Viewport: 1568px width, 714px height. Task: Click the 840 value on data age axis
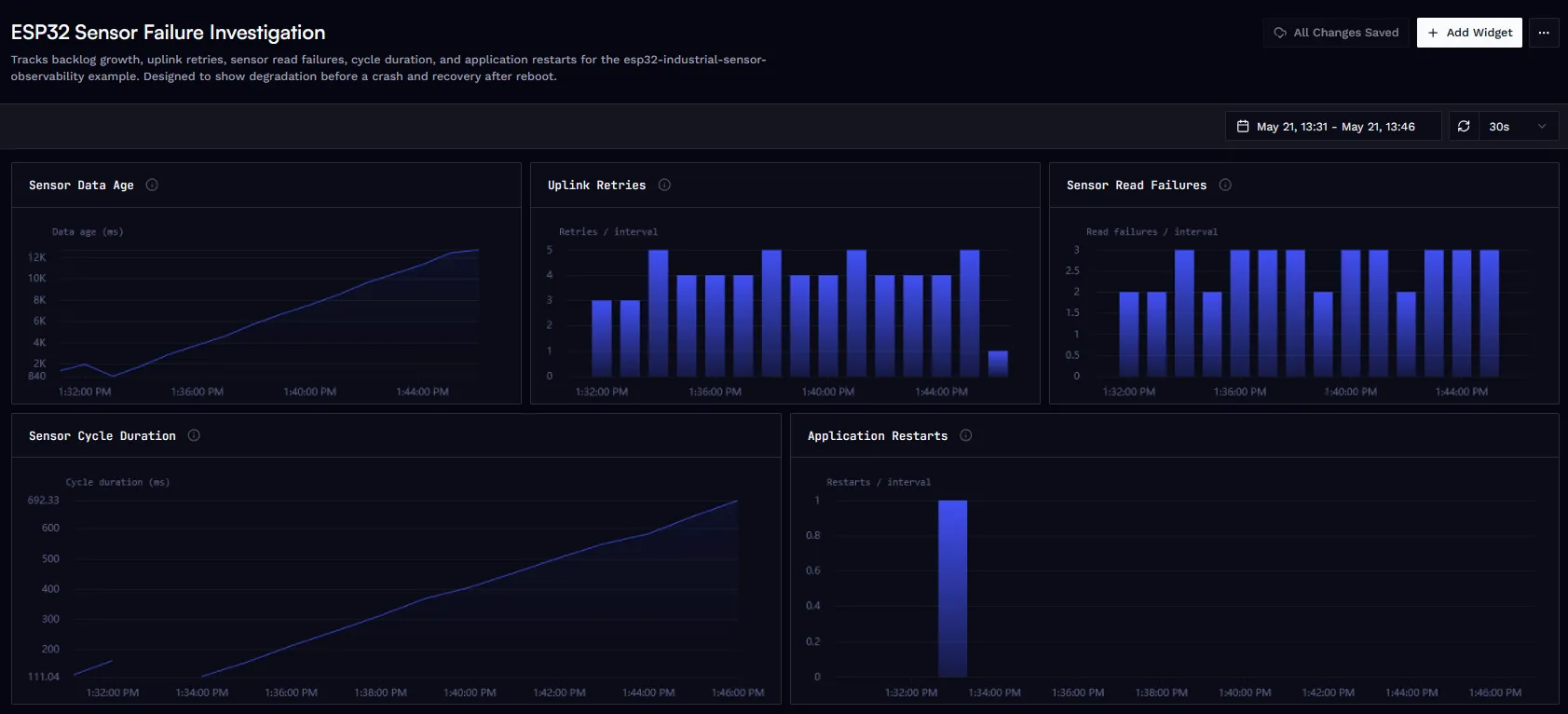click(36, 377)
